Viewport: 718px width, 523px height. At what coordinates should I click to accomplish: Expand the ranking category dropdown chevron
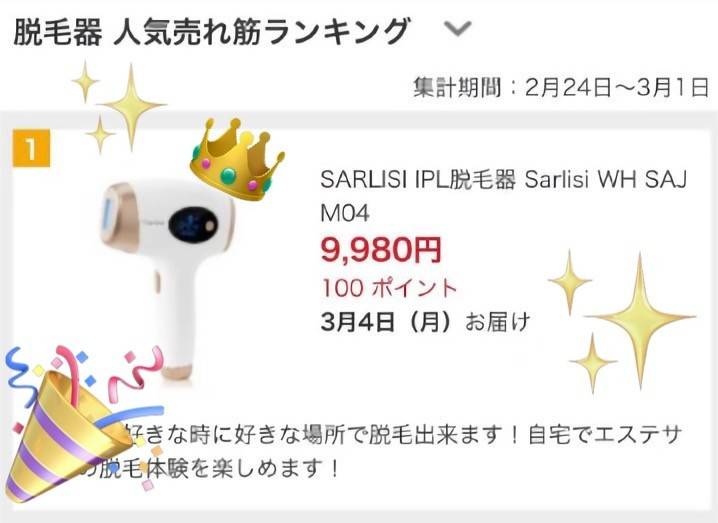coord(457,29)
